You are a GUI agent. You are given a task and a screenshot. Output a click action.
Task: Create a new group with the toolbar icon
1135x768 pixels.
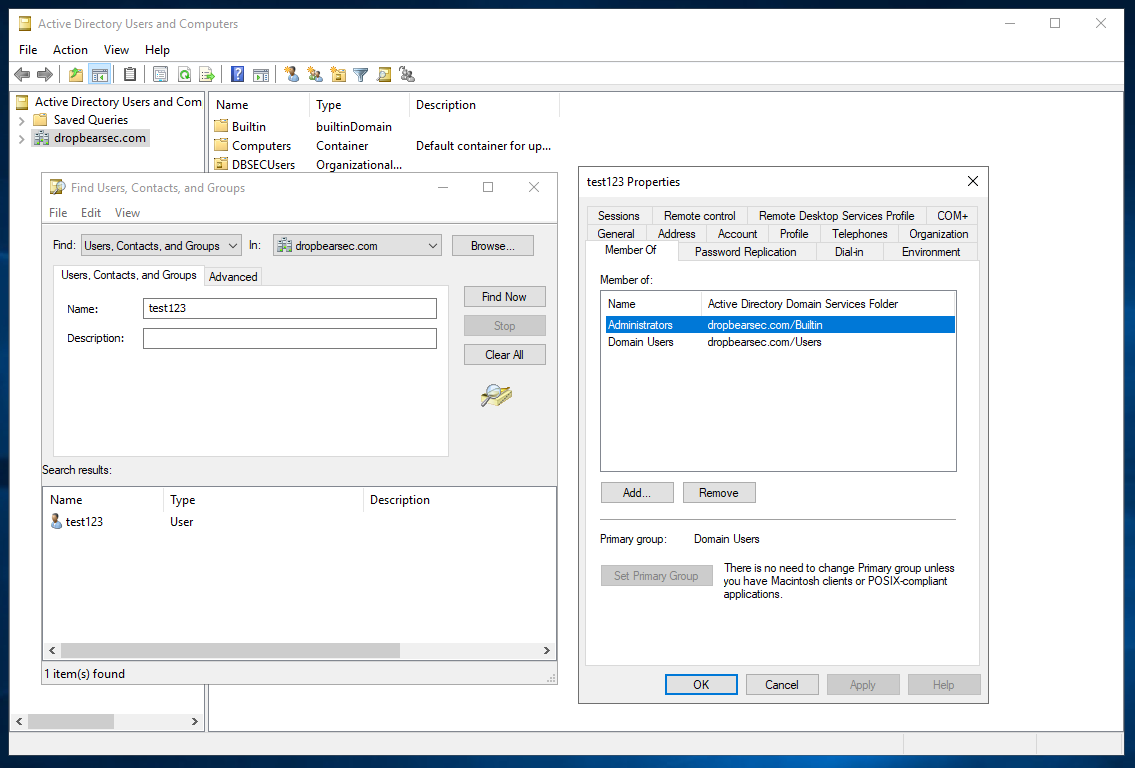(315, 75)
